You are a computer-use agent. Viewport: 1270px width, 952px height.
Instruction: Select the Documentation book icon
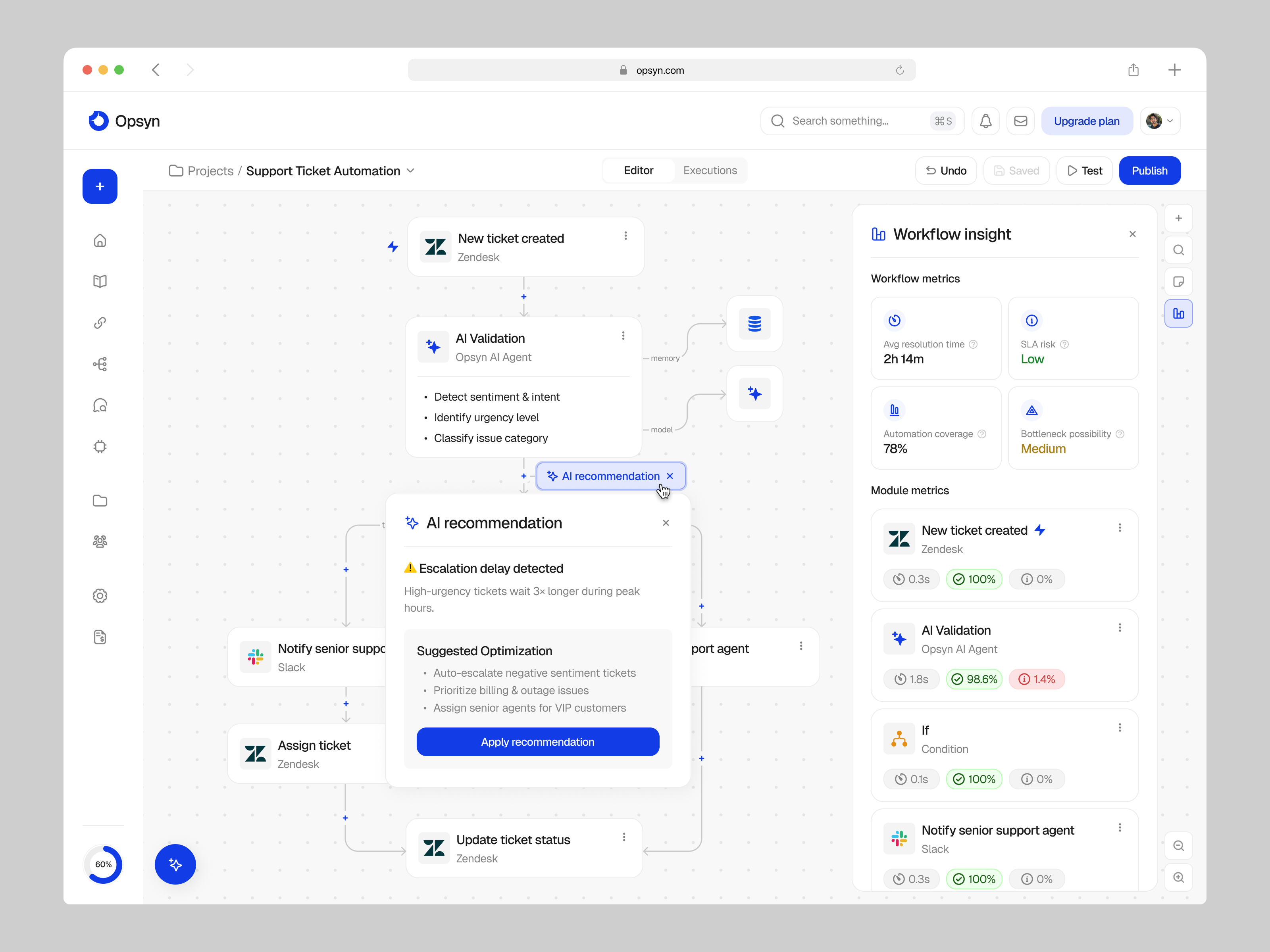(100, 281)
